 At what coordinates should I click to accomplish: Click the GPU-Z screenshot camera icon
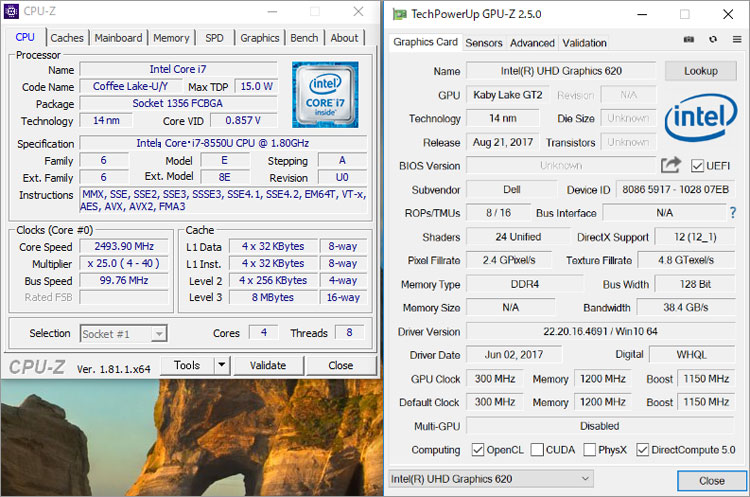(x=689, y=39)
